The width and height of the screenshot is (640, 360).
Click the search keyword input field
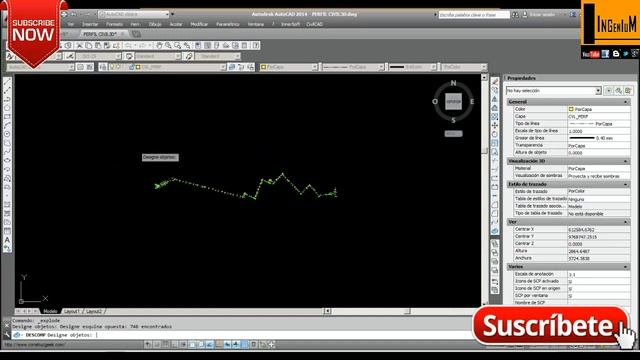pos(474,15)
